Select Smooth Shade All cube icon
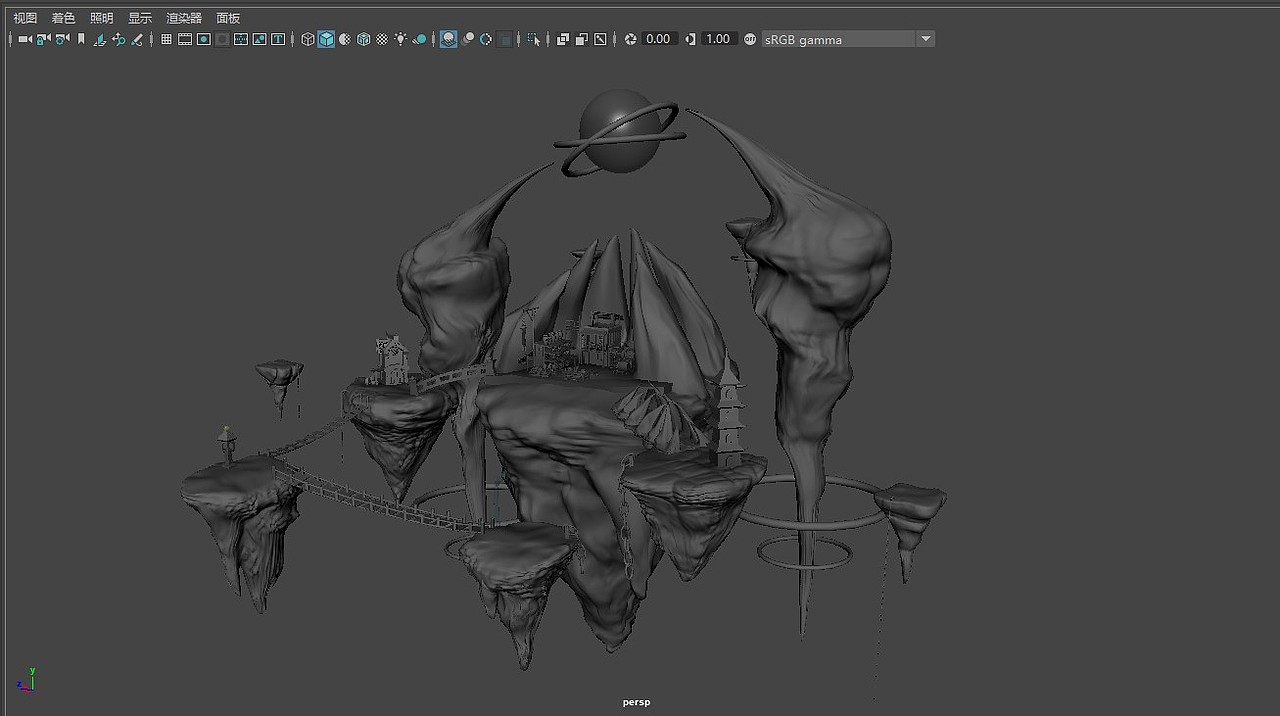Image resolution: width=1280 pixels, height=716 pixels. (326, 39)
